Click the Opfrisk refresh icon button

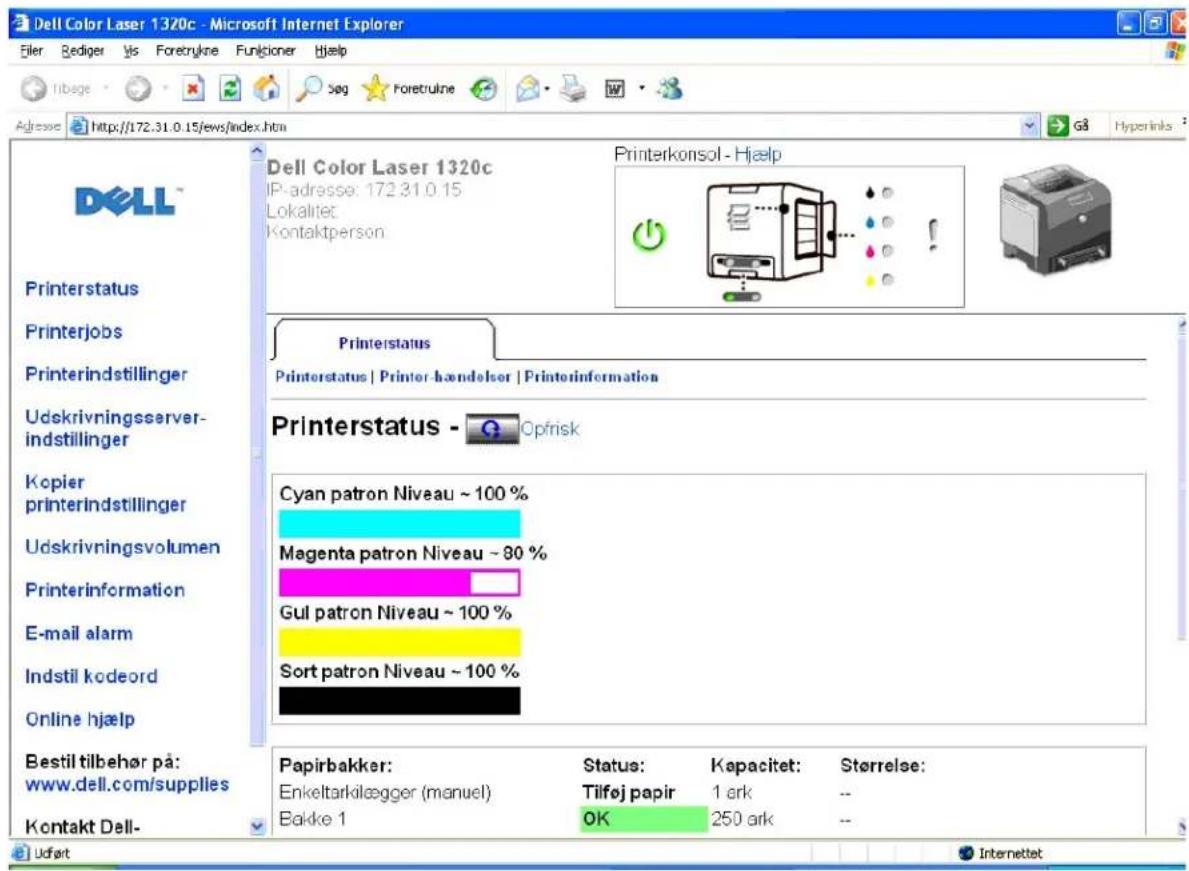tap(492, 429)
